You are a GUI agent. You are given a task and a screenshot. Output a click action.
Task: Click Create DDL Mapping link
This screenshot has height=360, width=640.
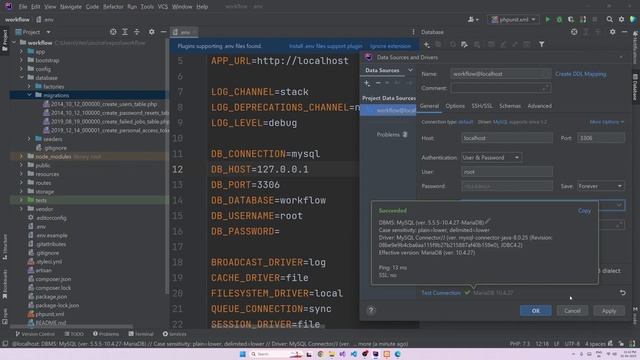point(580,74)
